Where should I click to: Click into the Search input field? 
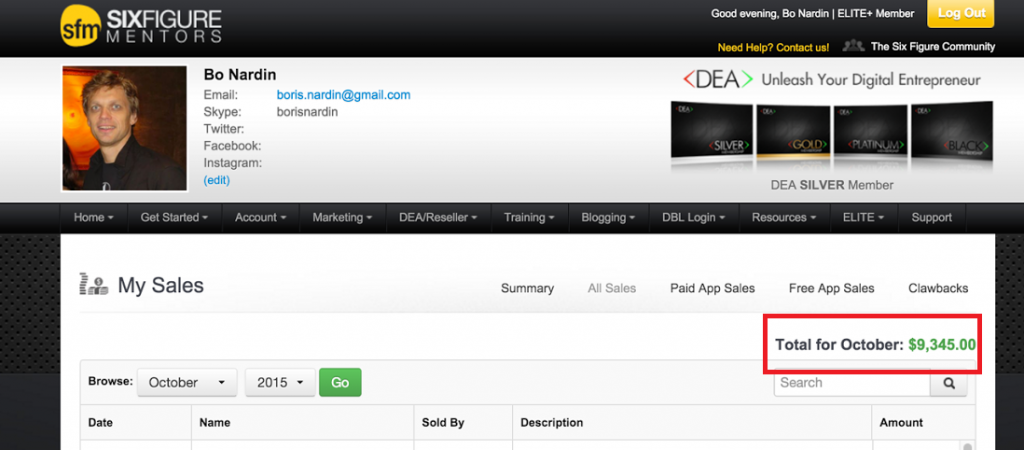(852, 383)
